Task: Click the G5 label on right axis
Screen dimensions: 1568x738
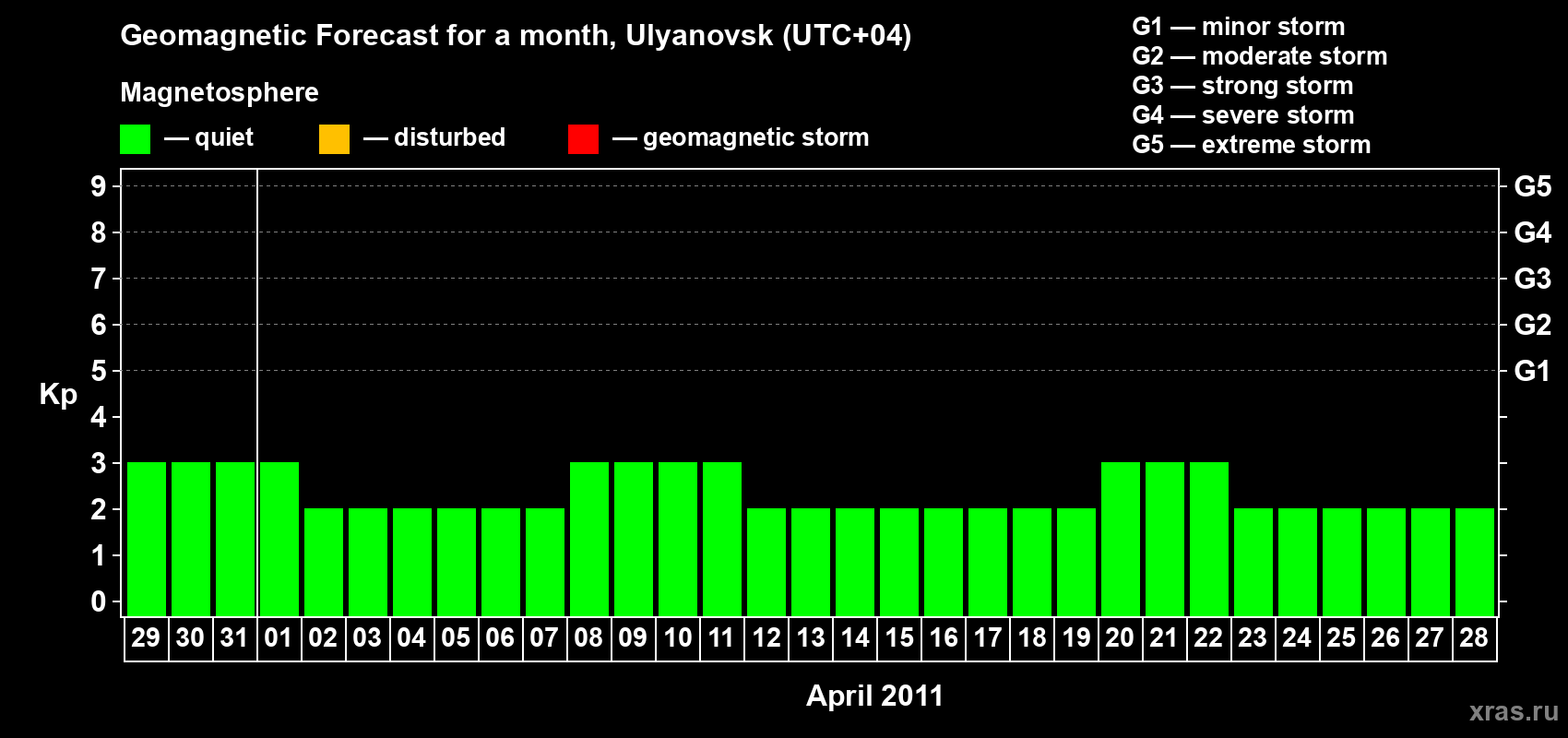Action: 1532,186
